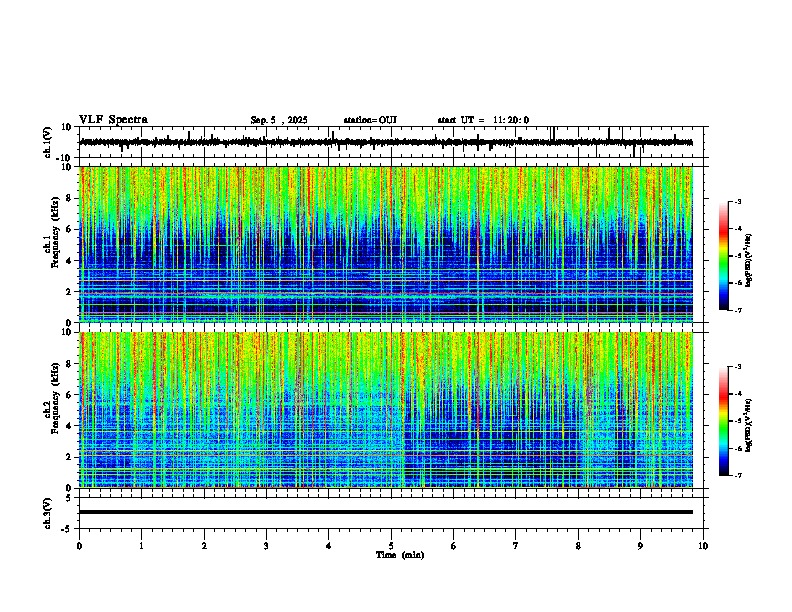Click the ch.2 spectrogram color scale bar

724,421
